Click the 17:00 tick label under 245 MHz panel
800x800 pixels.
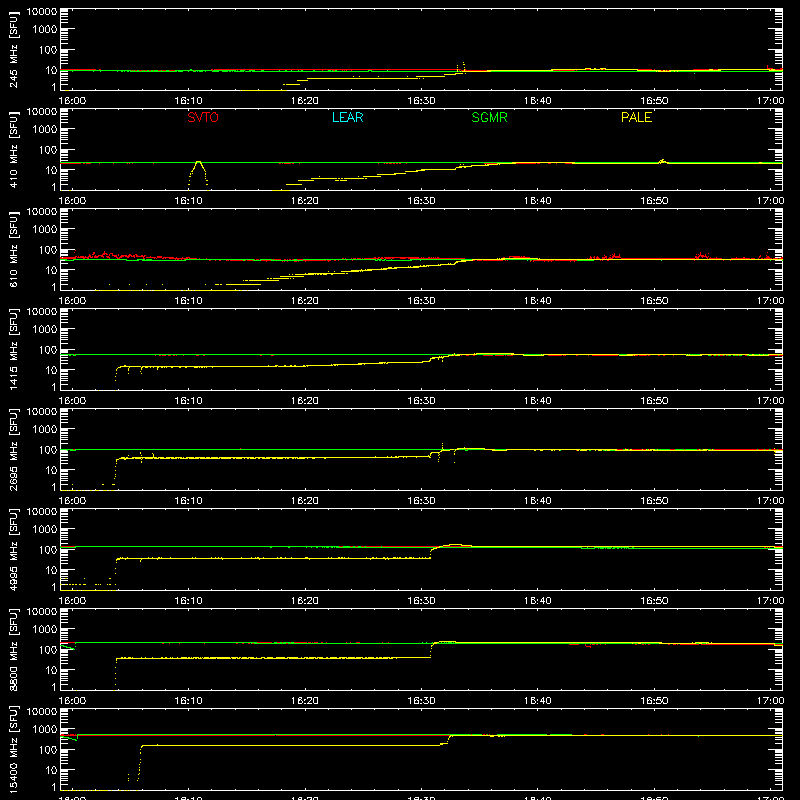click(x=770, y=101)
